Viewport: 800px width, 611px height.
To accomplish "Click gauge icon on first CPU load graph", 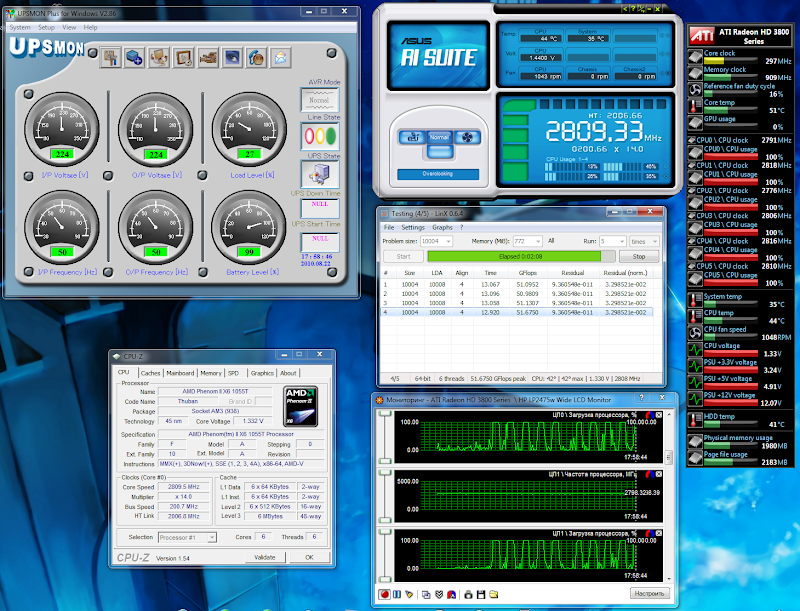I will 649,415.
